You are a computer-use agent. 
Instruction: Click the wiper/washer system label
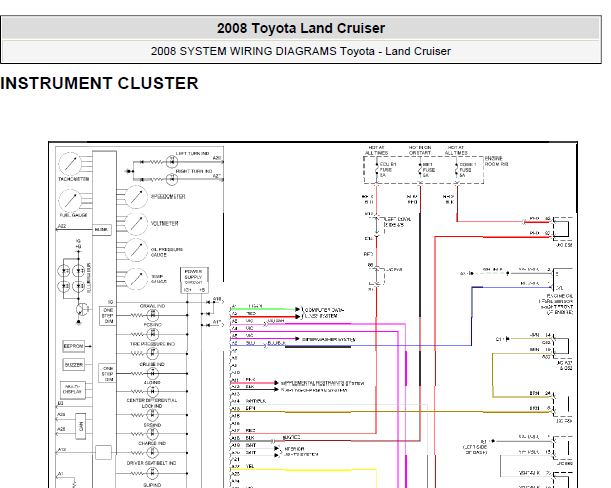pyautogui.click(x=329, y=339)
